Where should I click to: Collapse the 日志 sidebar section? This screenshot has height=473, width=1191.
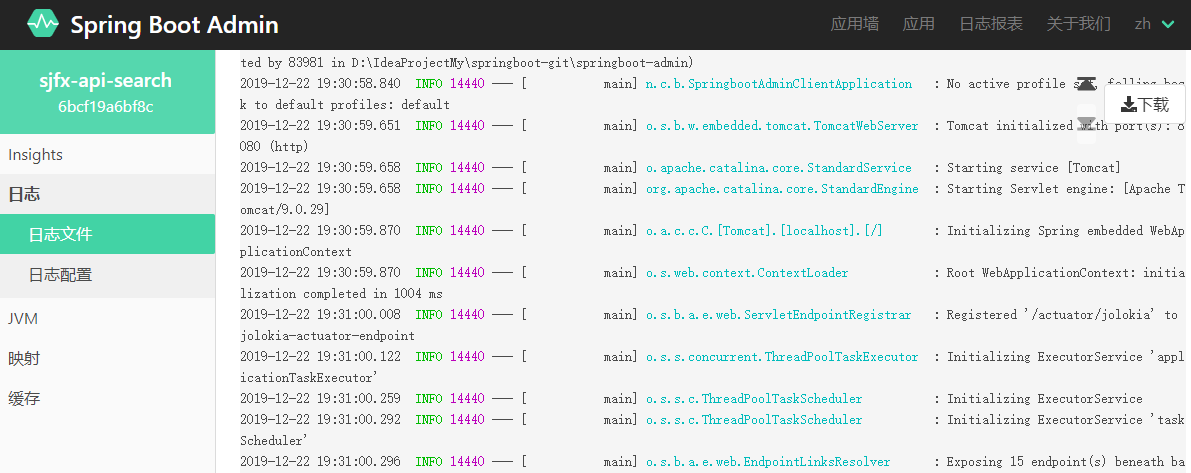pos(107,194)
